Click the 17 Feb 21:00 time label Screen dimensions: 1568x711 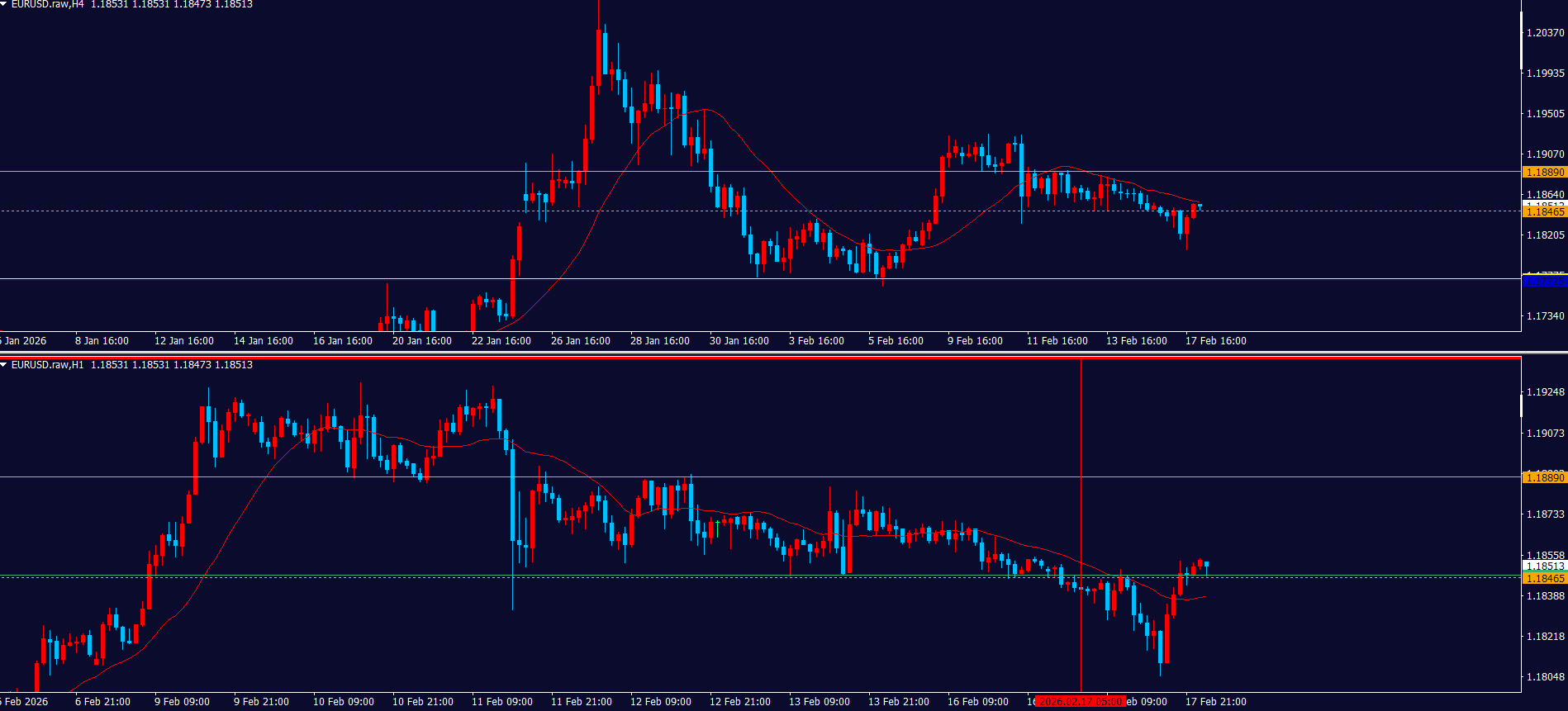[1215, 702]
